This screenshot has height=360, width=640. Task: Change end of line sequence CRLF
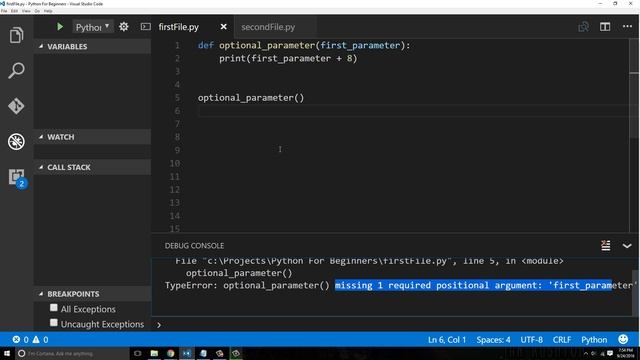pyautogui.click(x=562, y=340)
